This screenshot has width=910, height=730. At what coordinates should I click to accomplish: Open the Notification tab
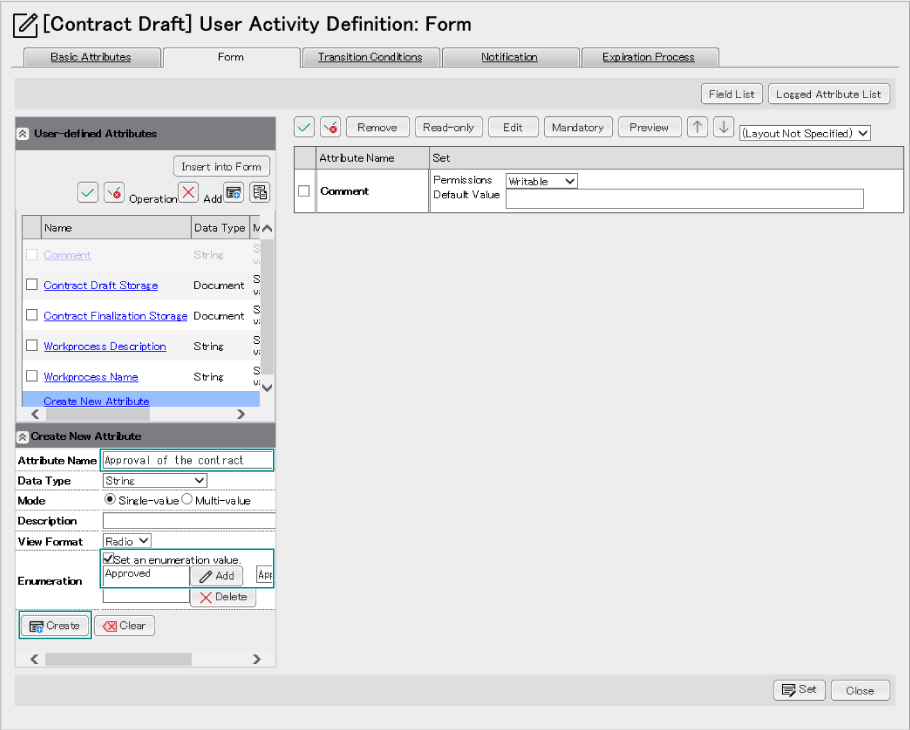[509, 57]
